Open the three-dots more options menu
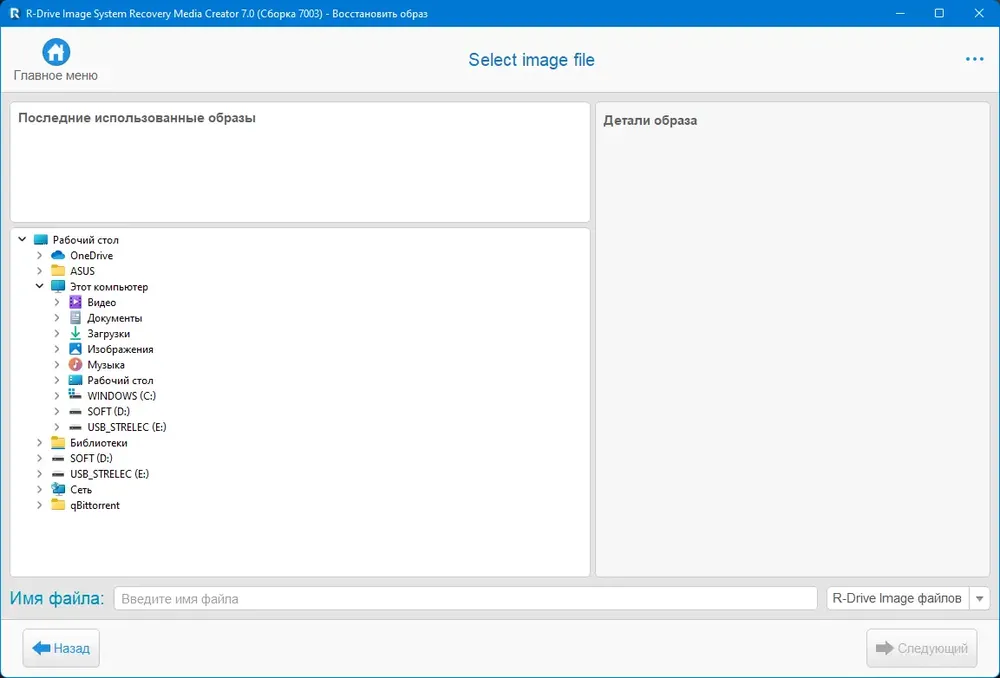 974,59
